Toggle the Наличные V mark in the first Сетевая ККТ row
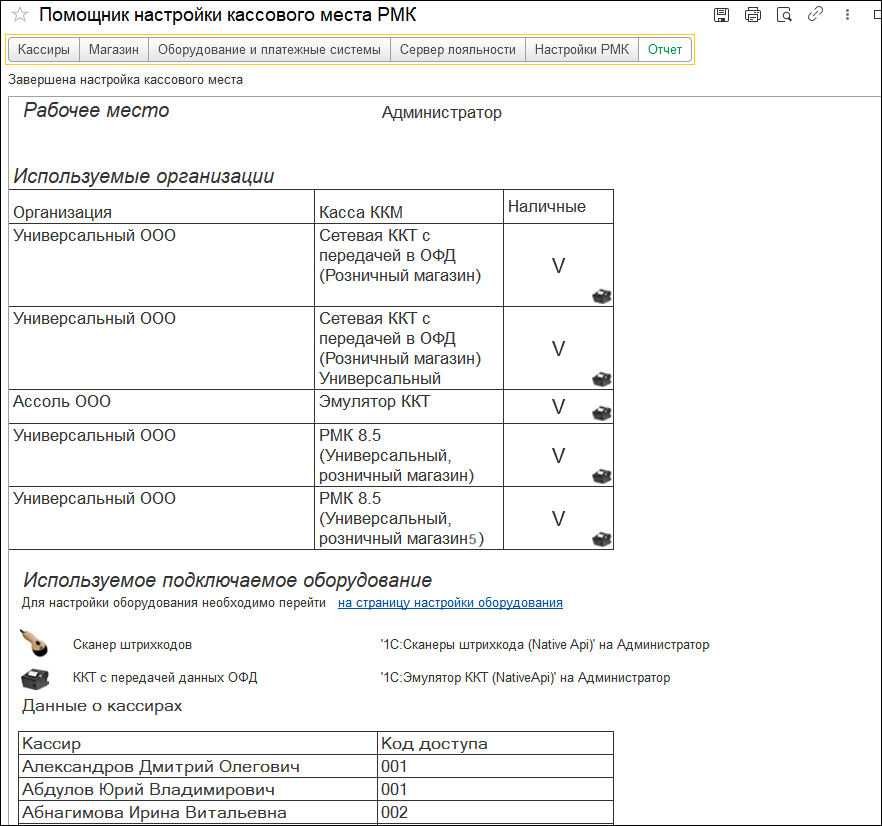The image size is (882, 826). pos(559,266)
